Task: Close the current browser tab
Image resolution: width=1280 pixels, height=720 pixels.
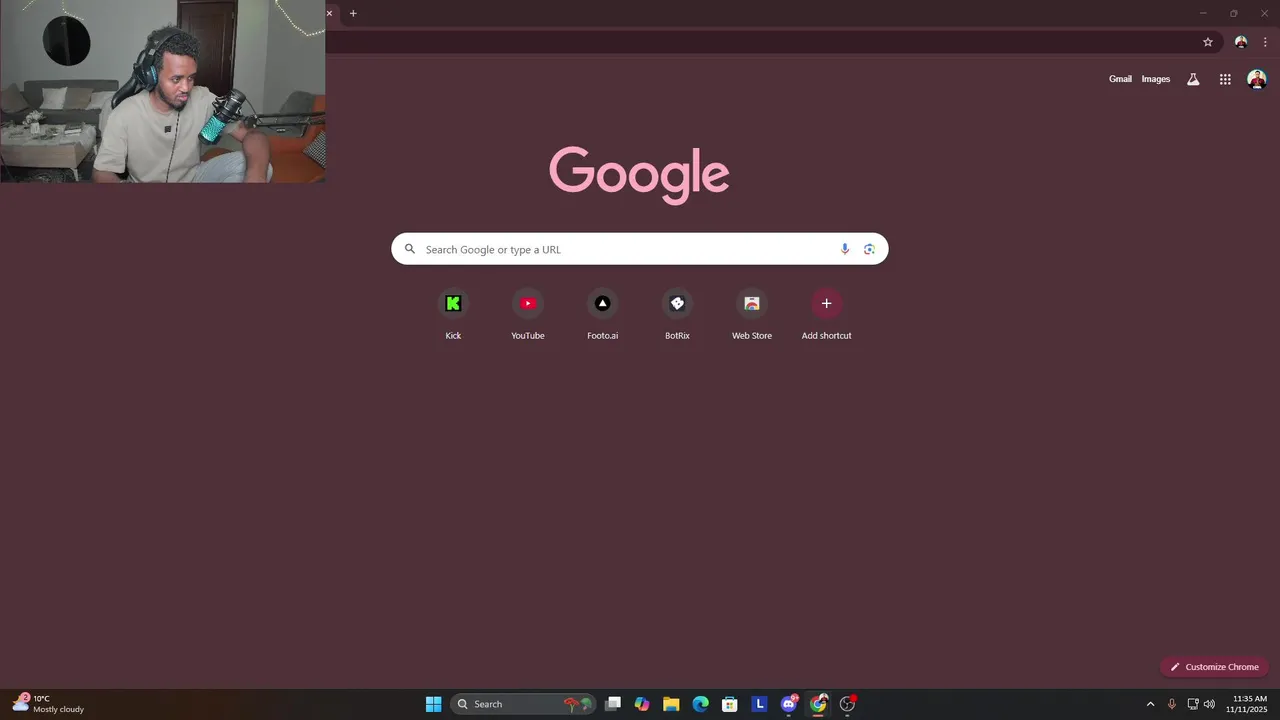Action: (329, 13)
